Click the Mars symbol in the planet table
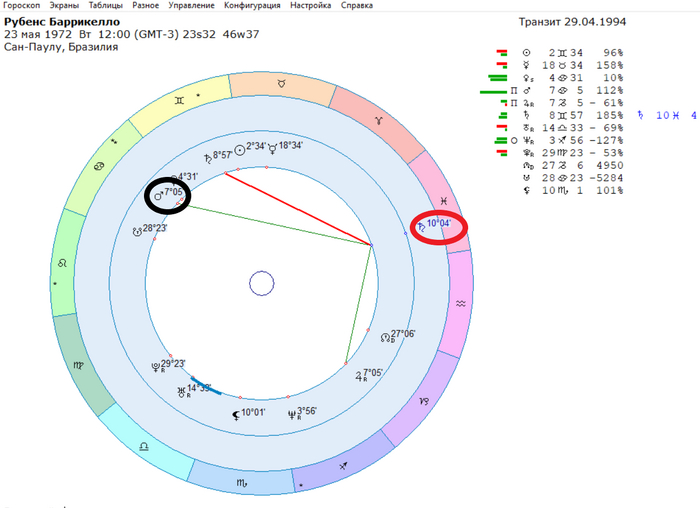700x508 pixels. click(x=527, y=90)
